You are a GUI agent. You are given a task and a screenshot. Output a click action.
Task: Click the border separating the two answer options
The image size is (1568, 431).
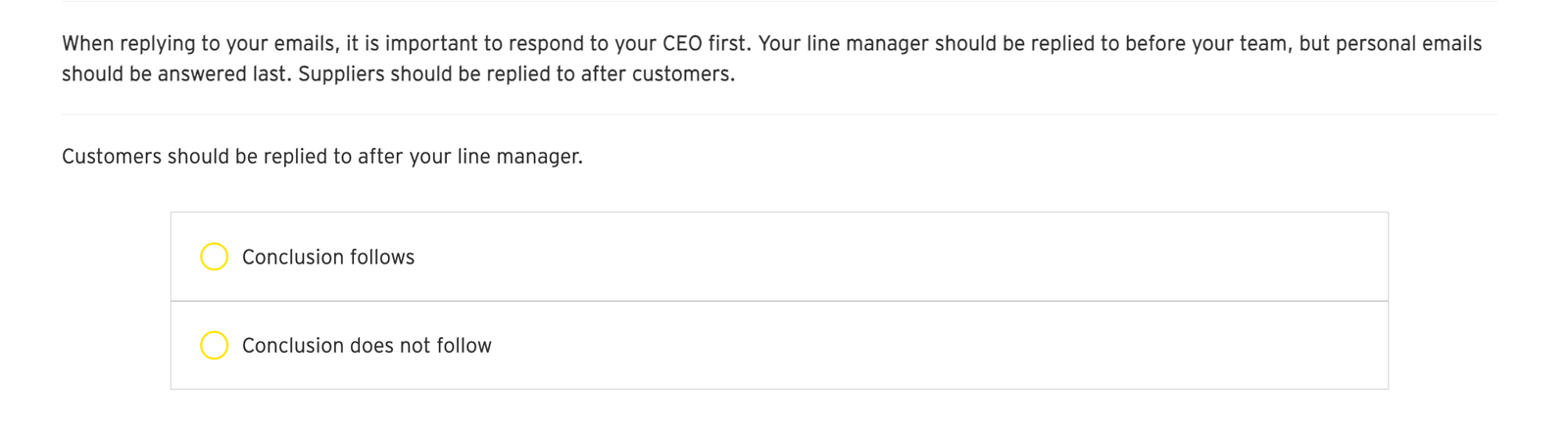[x=779, y=301]
